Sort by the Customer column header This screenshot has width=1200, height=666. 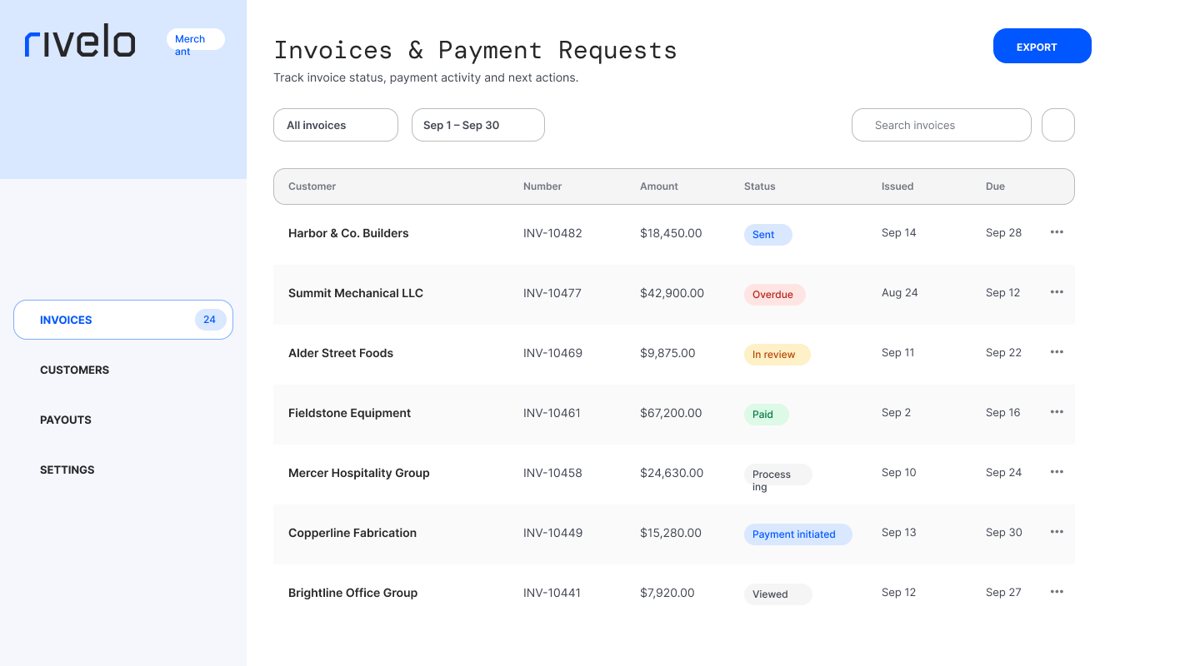pyautogui.click(x=312, y=186)
